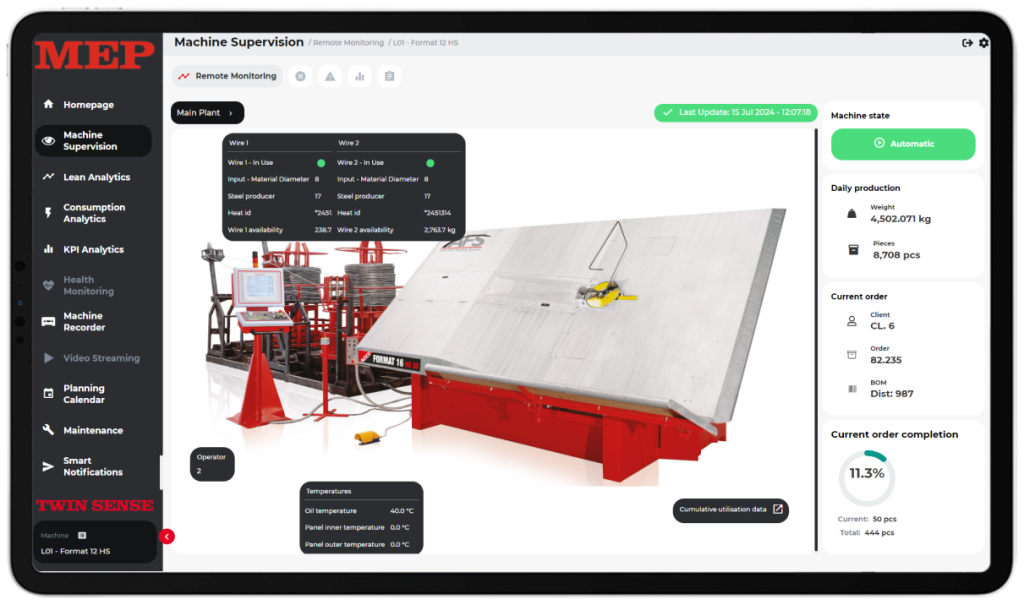Click the lightning bolt Consumption icon
The height and width of the screenshot is (605, 1024).
click(48, 212)
